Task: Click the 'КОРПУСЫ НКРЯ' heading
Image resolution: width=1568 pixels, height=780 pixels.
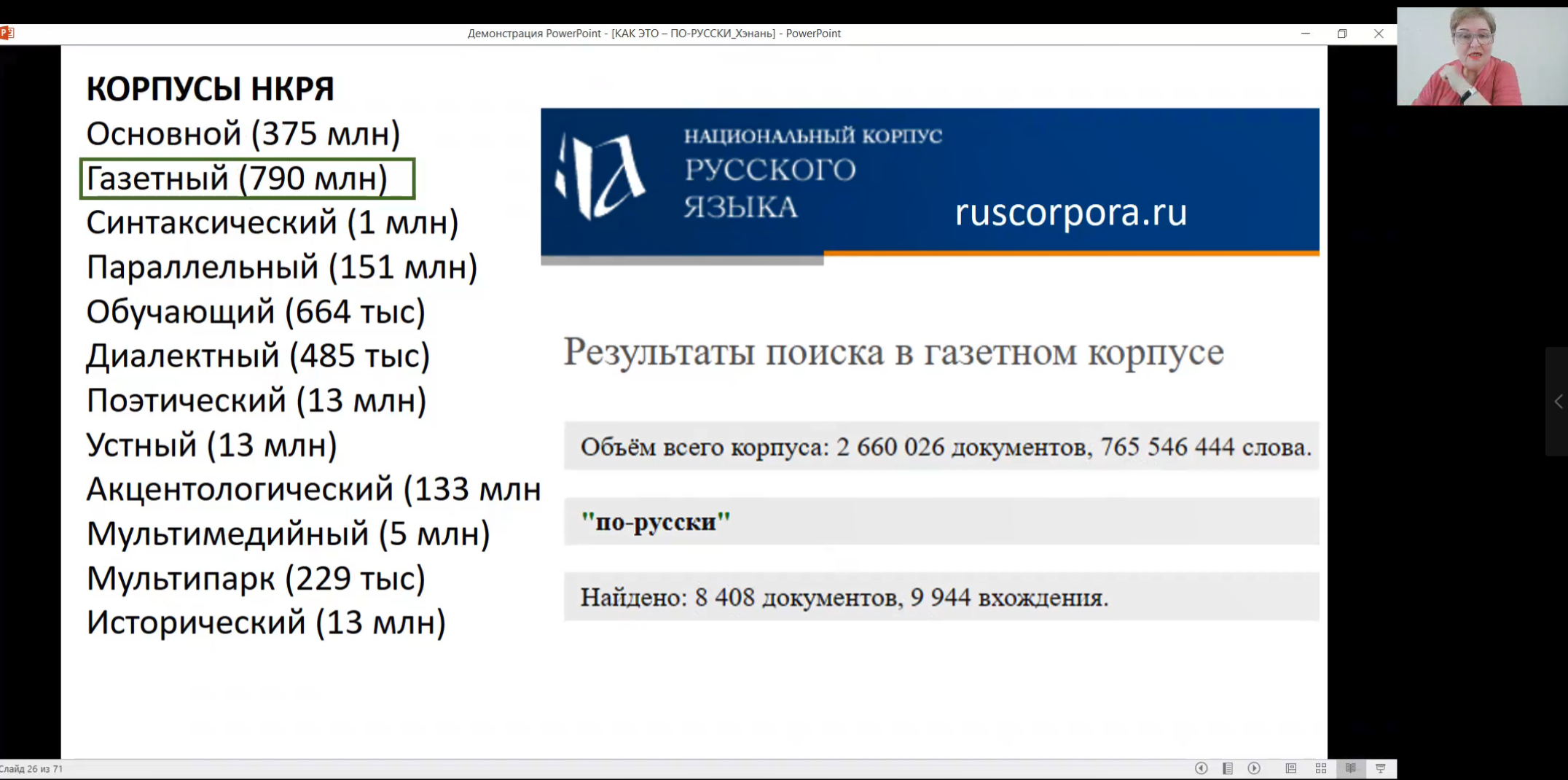Action: coord(210,89)
